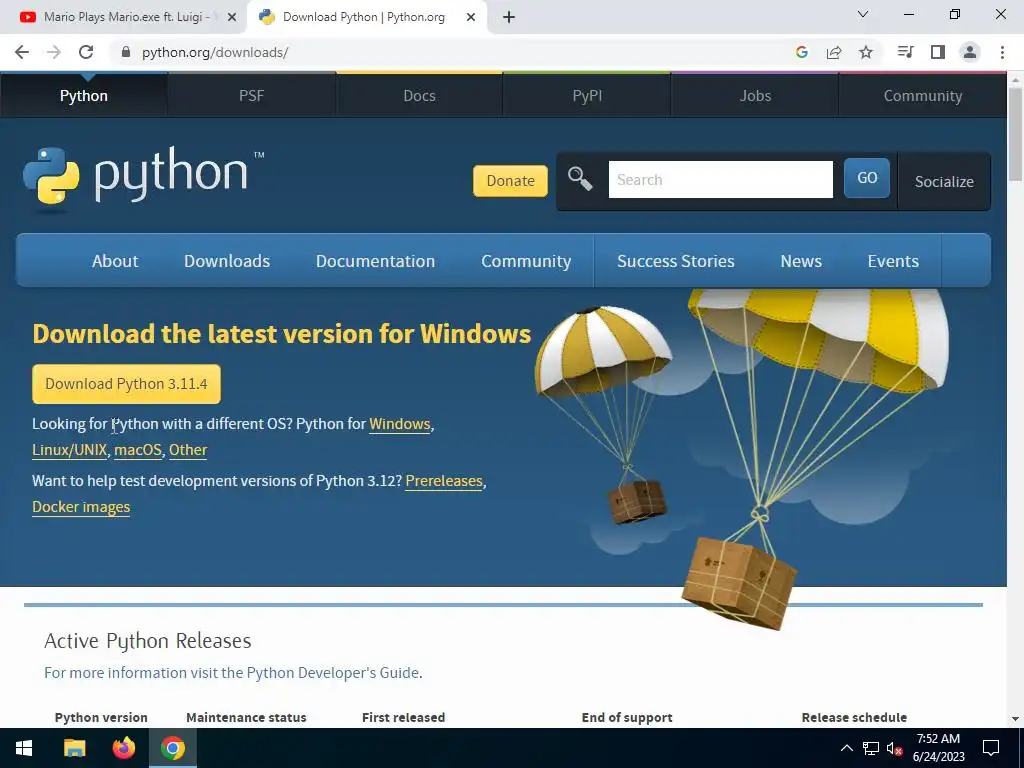
Task: Open Firefox from the taskbar
Action: pos(123,748)
